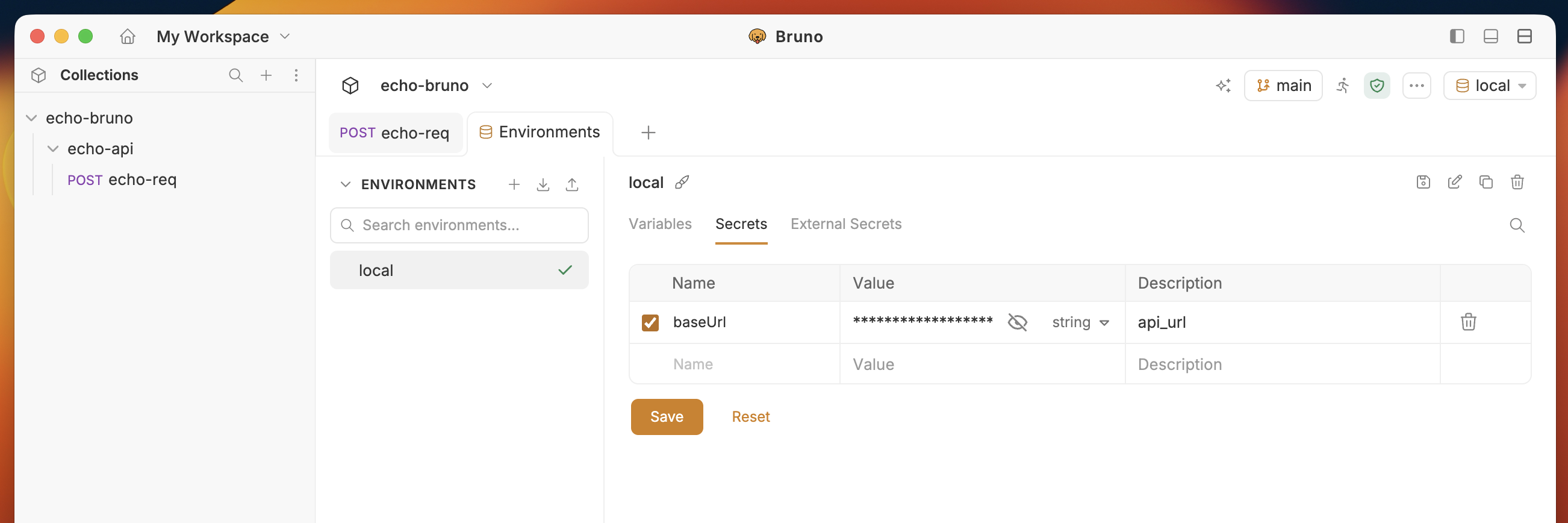Open the three-dots overflow menu button
1568x523 pixels.
tap(1416, 86)
